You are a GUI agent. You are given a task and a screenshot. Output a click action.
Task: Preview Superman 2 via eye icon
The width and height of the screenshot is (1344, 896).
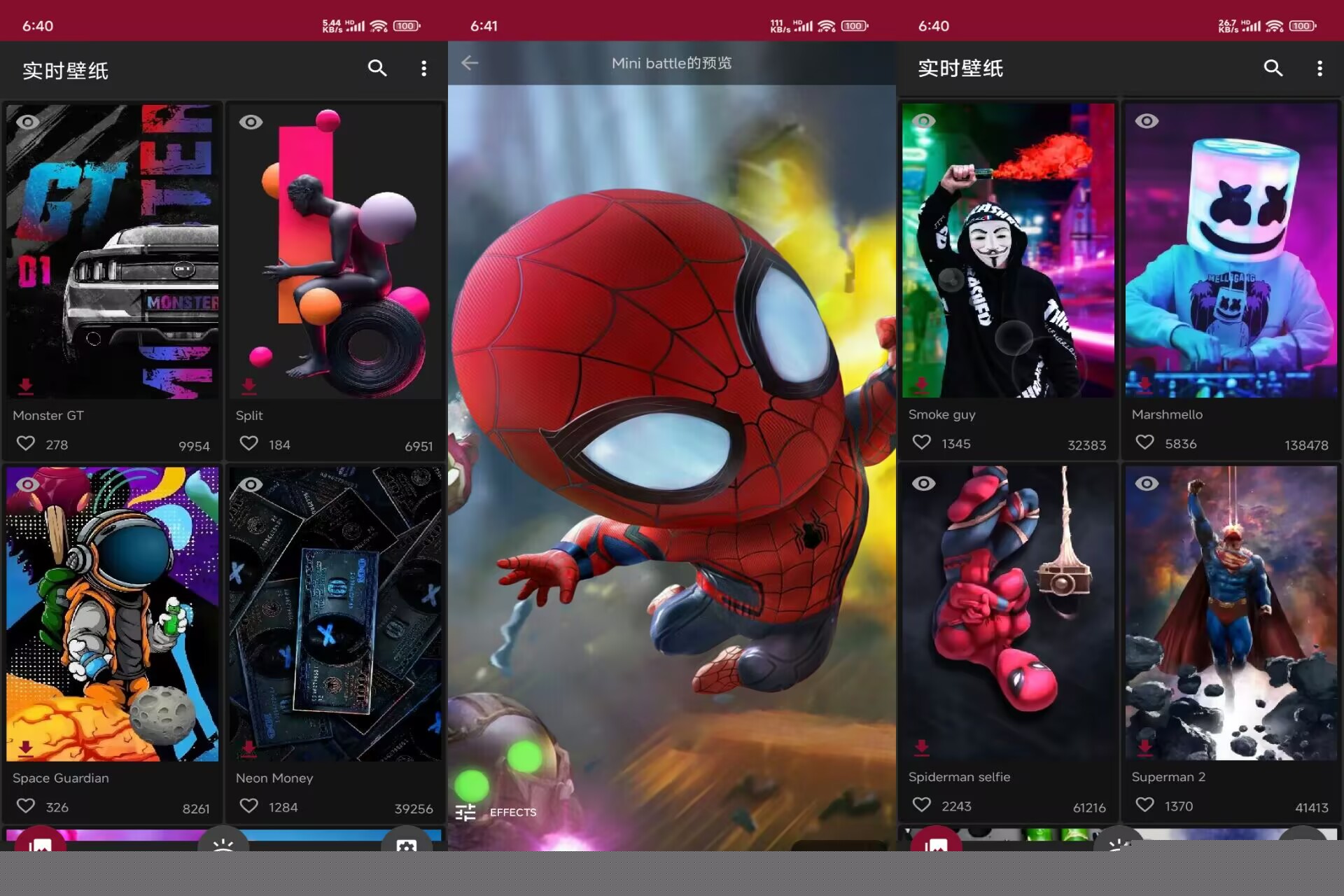point(1147,483)
